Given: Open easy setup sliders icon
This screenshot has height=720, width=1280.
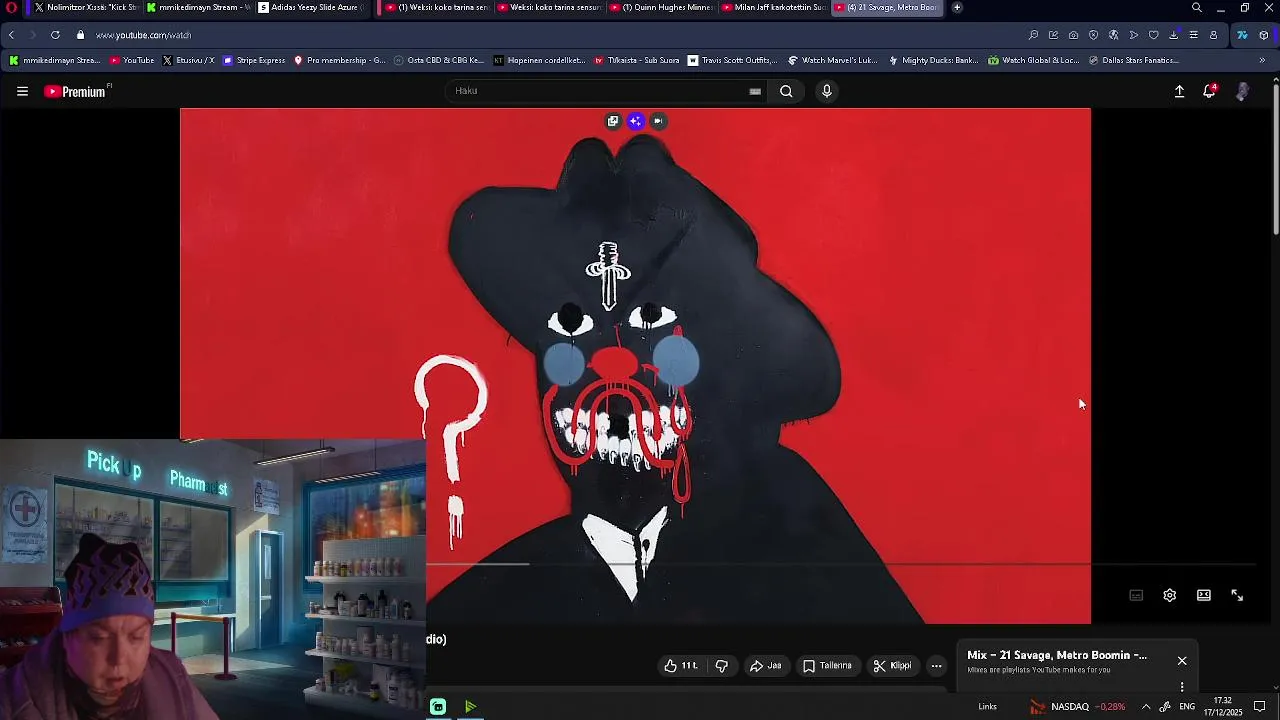Looking at the screenshot, I should [x=1193, y=35].
